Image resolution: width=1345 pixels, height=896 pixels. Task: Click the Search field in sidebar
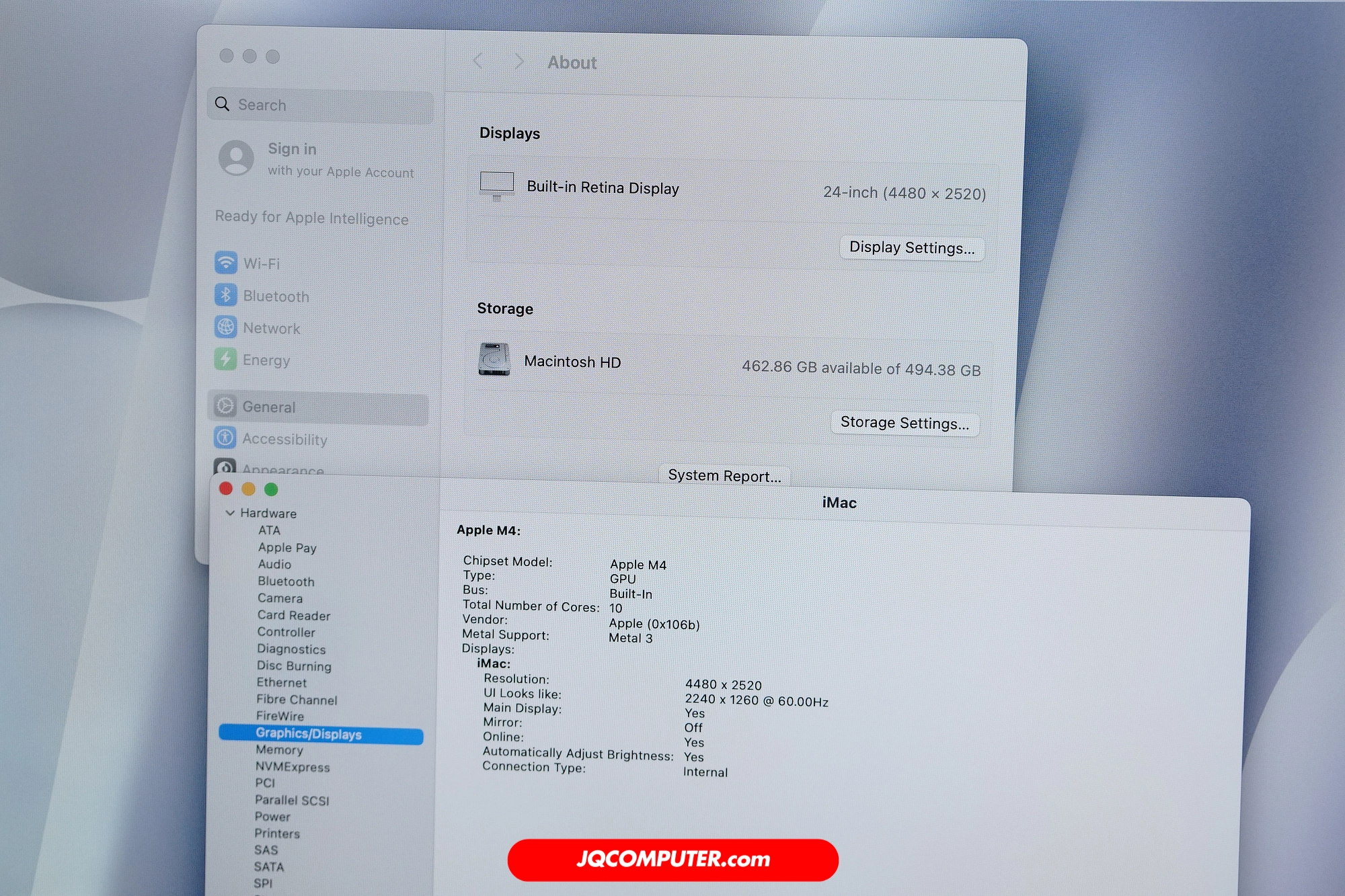click(x=321, y=106)
